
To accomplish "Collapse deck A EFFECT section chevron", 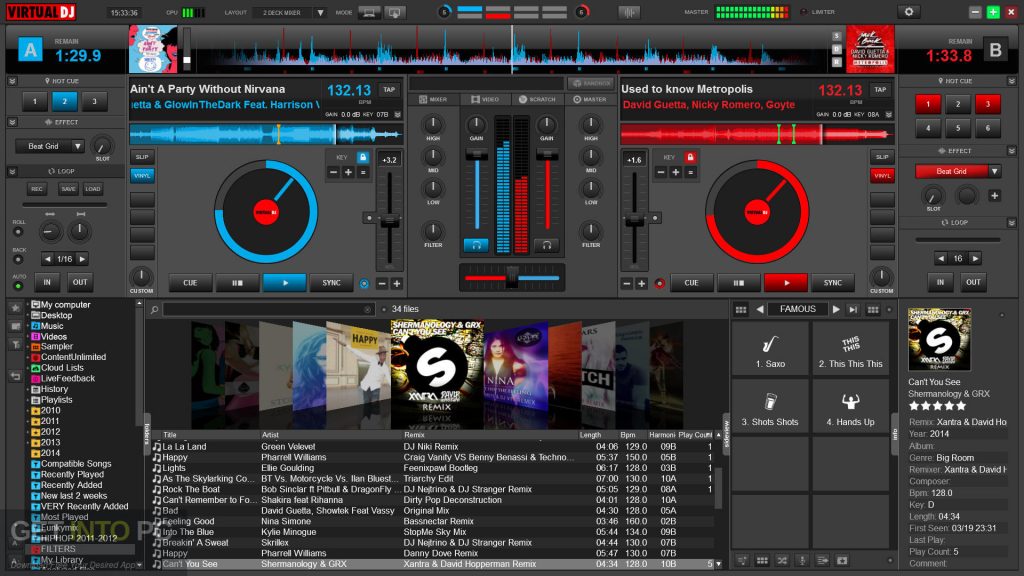I will (12, 122).
